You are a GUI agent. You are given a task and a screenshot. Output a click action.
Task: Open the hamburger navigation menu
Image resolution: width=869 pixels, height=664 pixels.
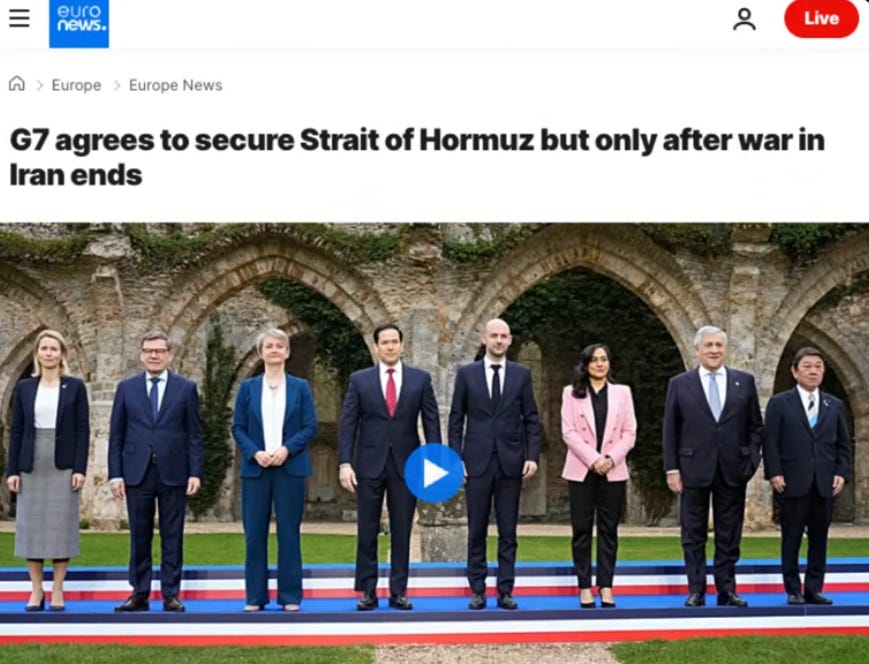click(x=19, y=18)
